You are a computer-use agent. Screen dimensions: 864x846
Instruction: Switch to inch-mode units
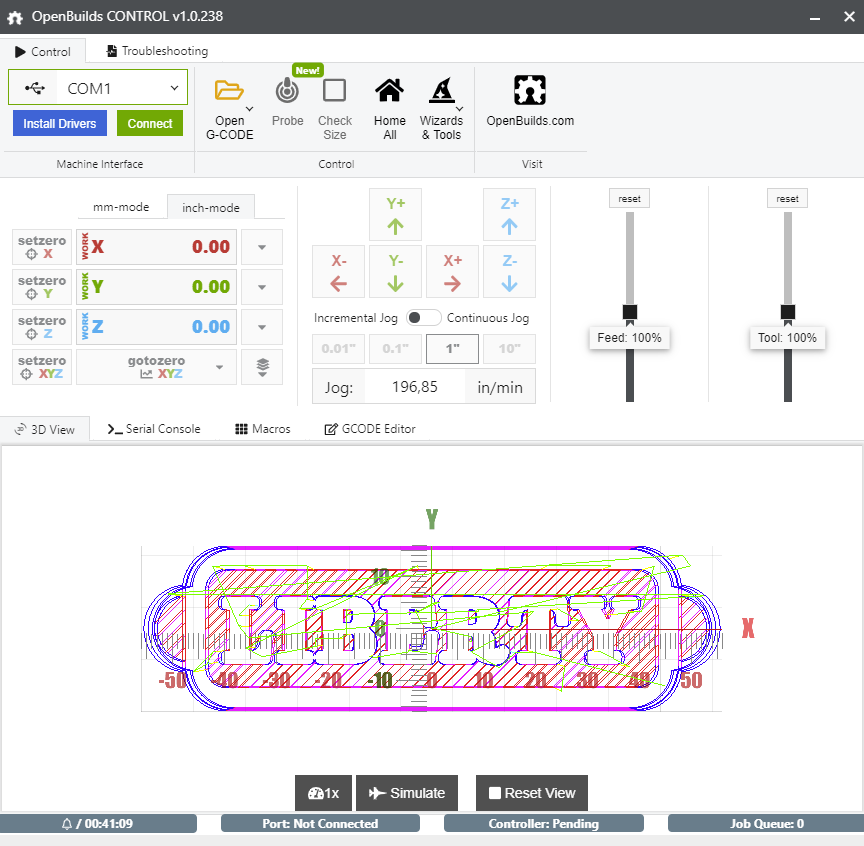pos(211,208)
